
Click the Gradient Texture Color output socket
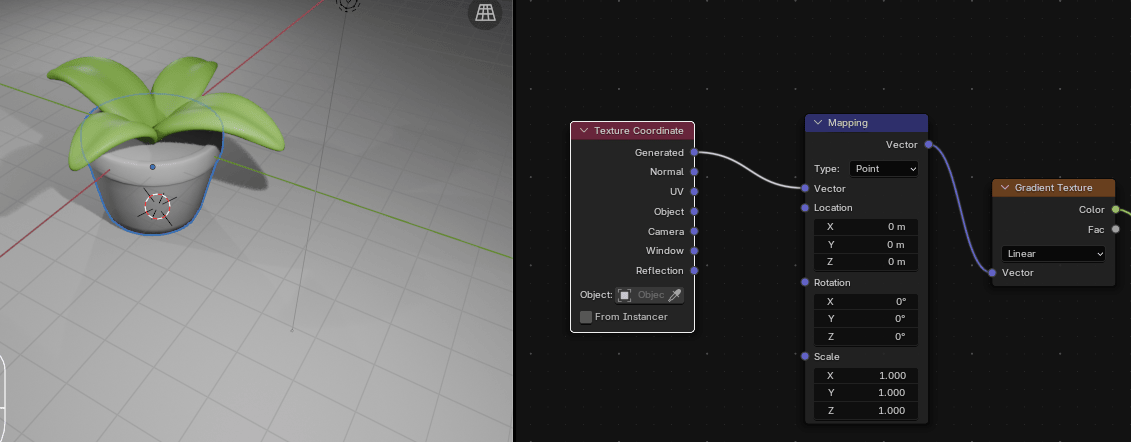(x=1116, y=210)
